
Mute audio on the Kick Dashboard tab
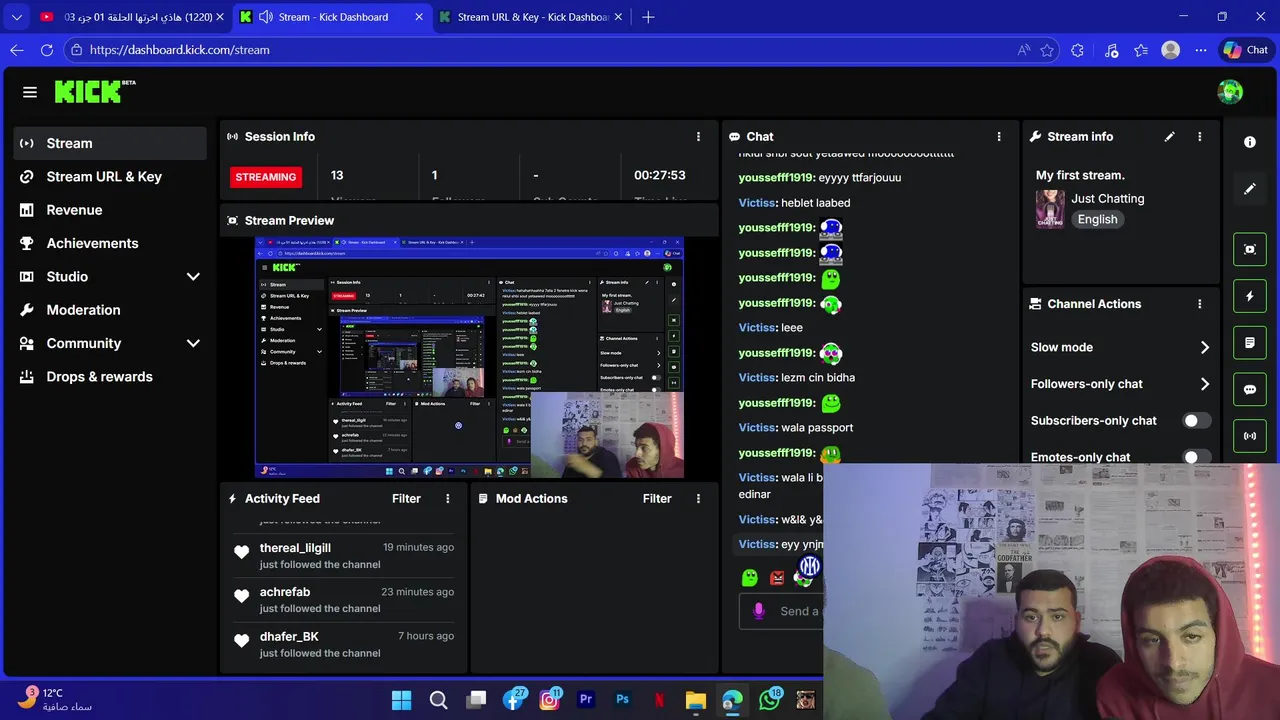(266, 17)
